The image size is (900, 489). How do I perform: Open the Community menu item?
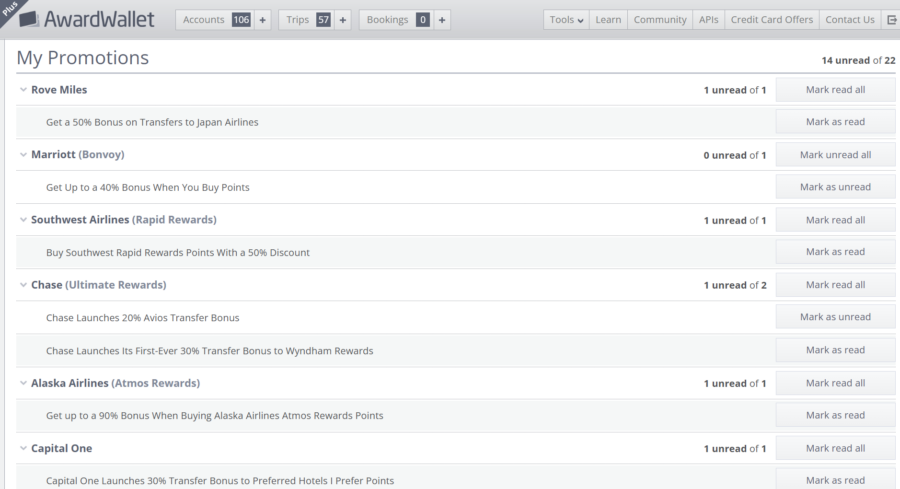[660, 20]
